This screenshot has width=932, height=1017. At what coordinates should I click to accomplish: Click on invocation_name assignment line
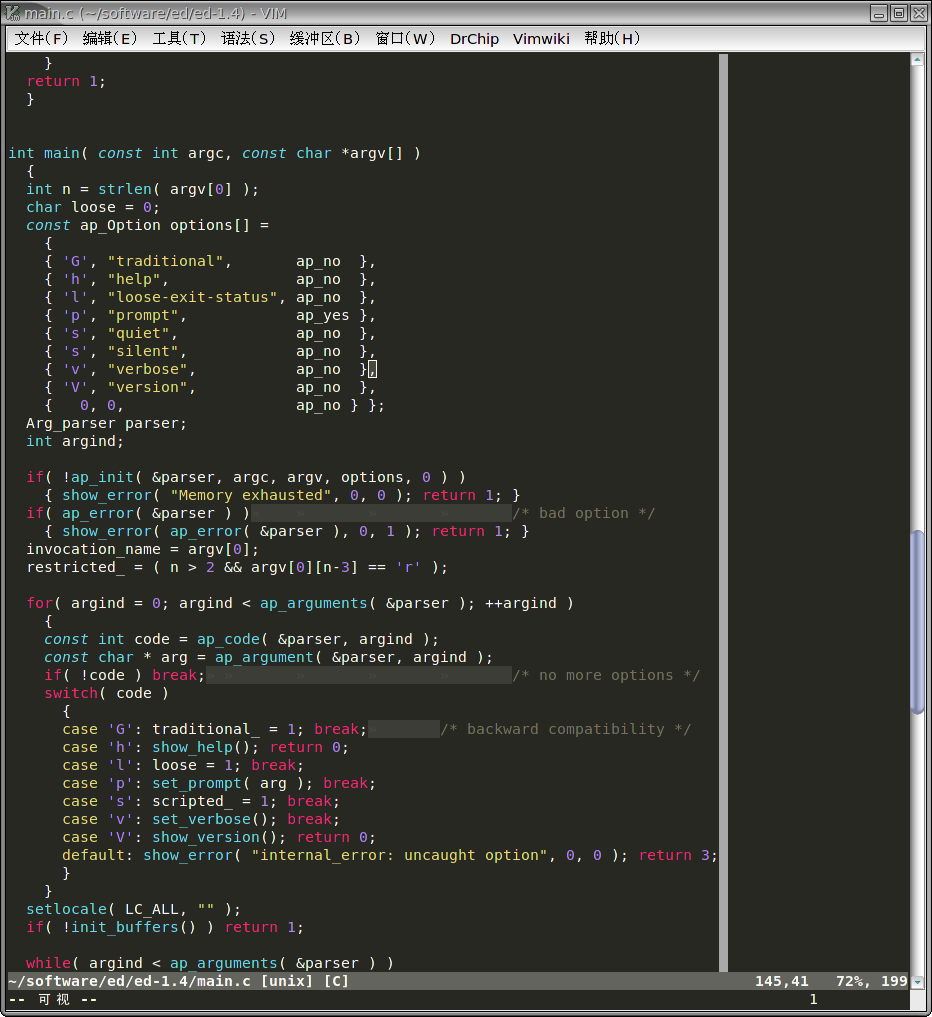tap(143, 549)
